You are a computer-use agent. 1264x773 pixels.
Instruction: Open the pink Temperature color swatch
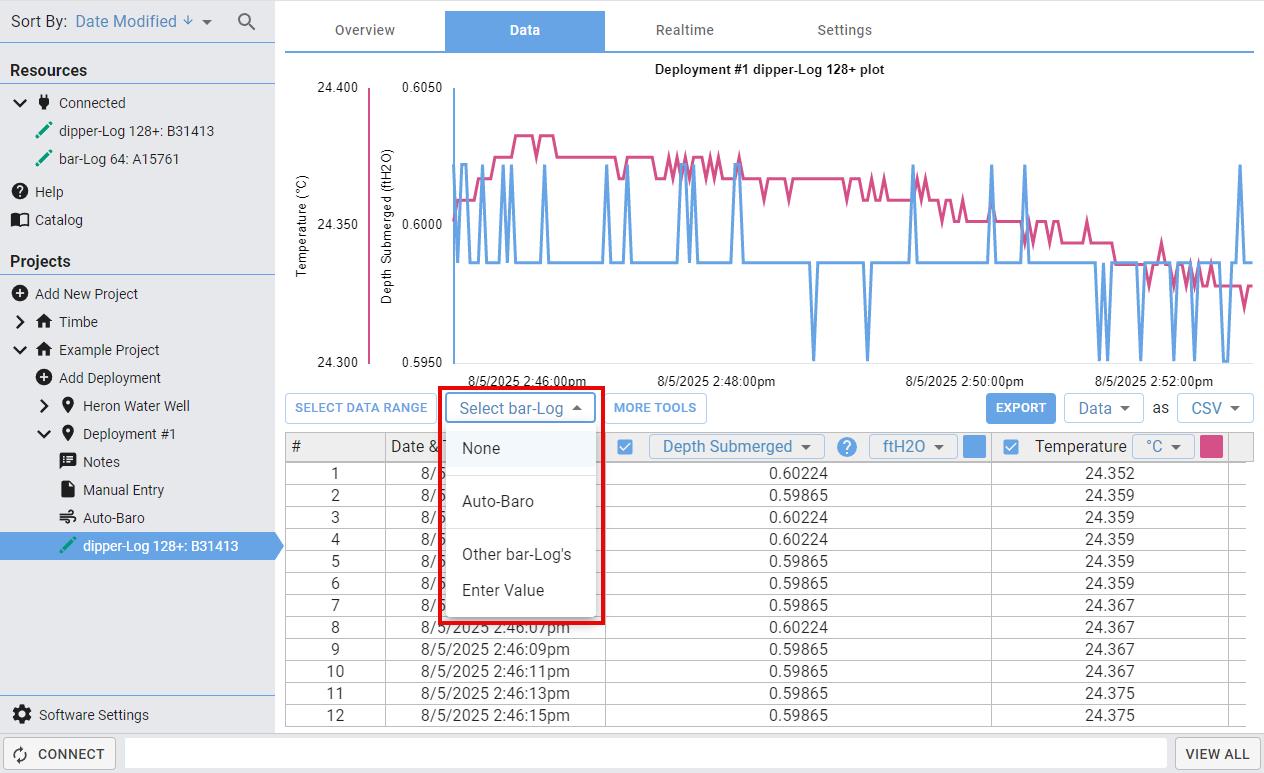[1211, 447]
